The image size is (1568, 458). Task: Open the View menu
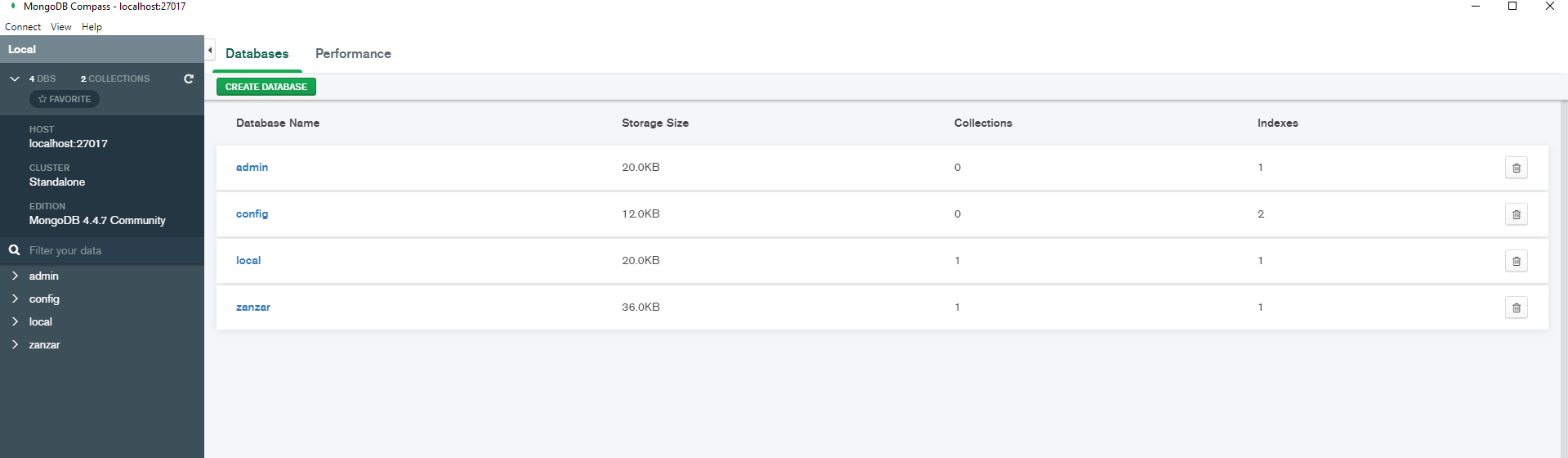(61, 27)
